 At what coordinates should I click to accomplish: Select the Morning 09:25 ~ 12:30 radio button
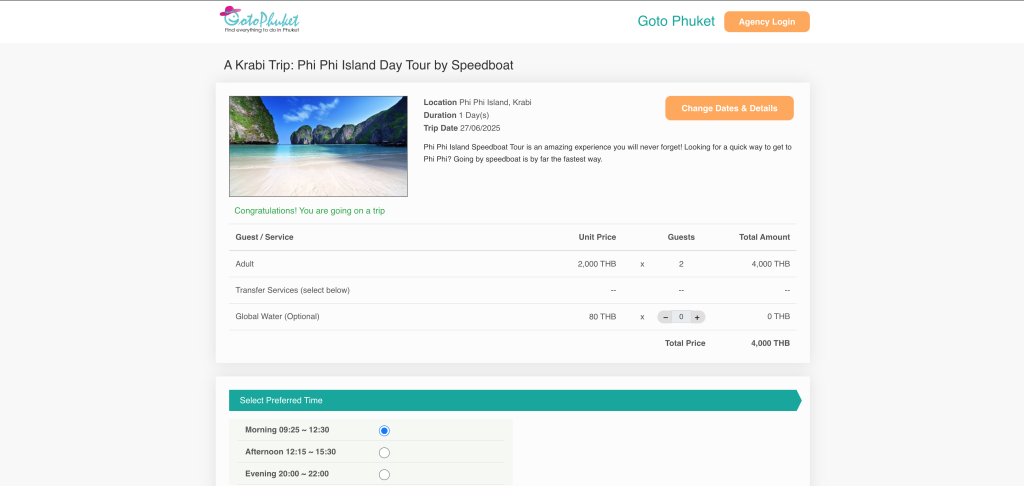[384, 430]
